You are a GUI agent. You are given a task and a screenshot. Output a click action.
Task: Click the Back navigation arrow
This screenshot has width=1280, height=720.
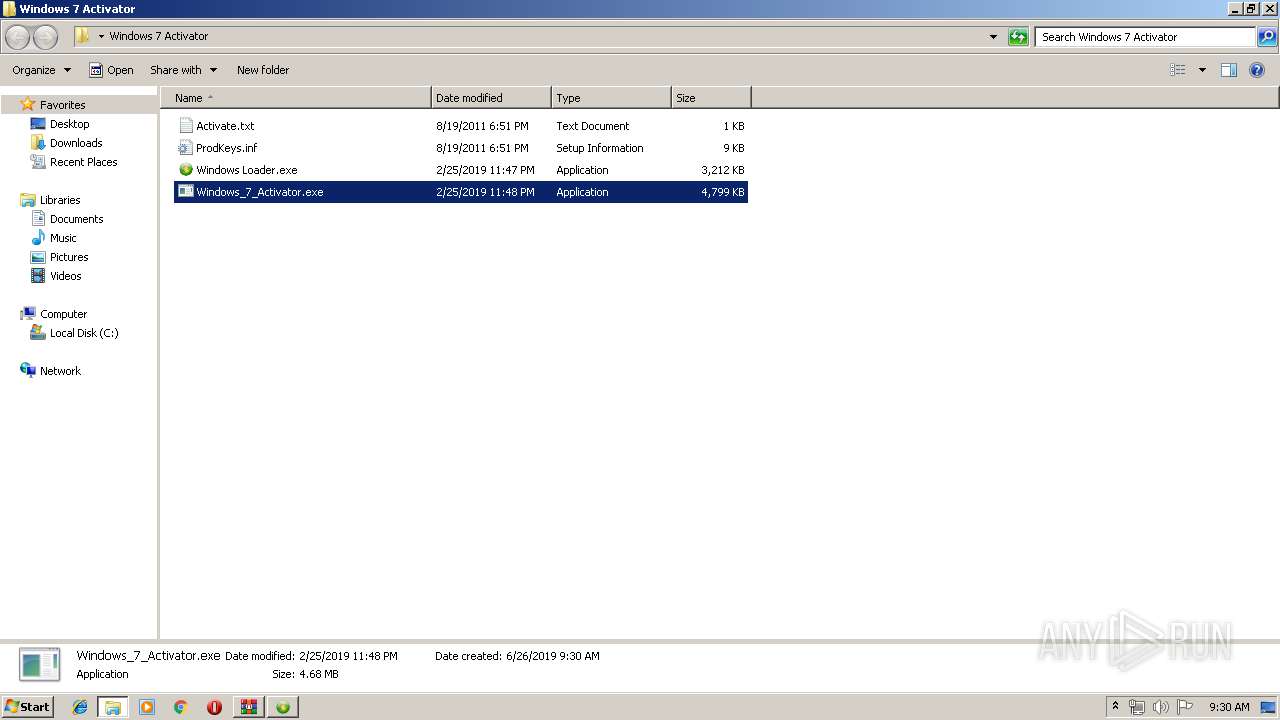pos(18,37)
